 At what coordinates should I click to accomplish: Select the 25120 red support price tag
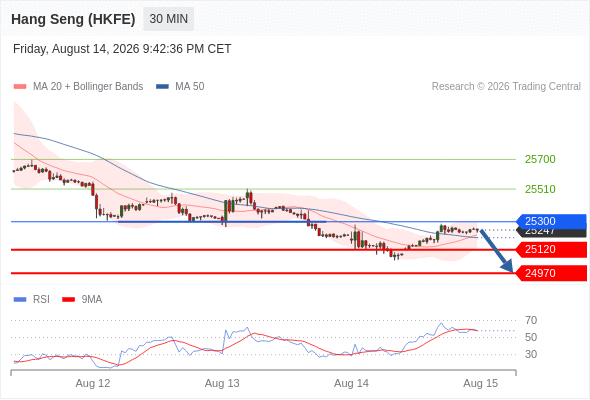click(551, 249)
